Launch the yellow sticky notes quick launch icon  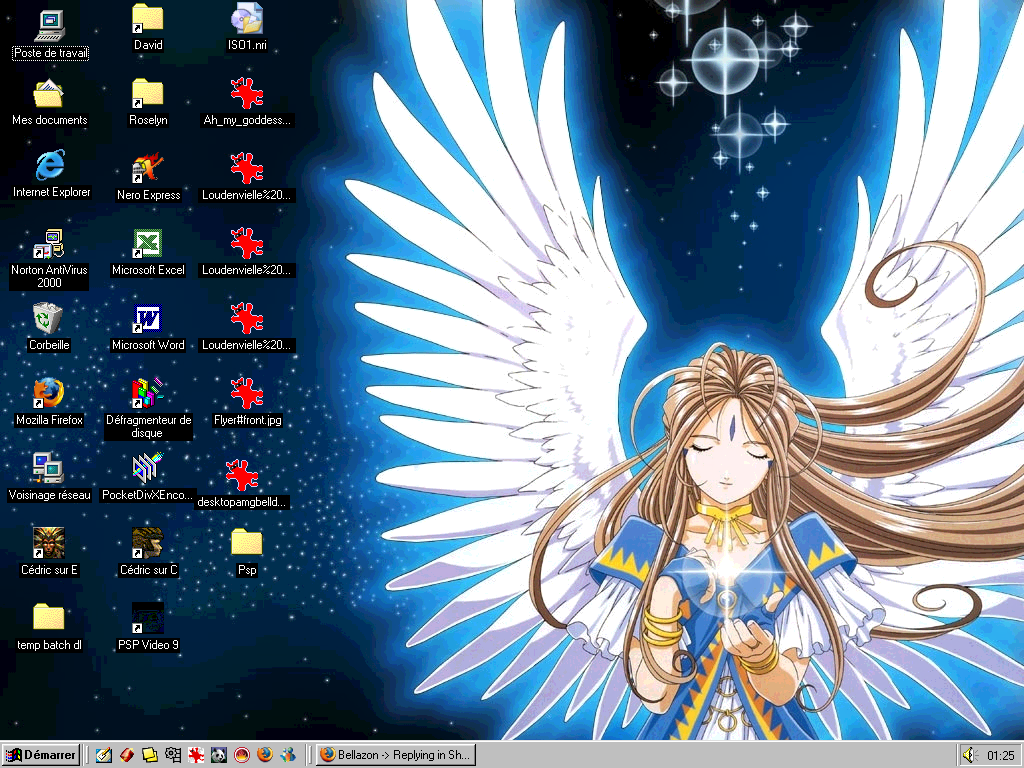pos(150,755)
